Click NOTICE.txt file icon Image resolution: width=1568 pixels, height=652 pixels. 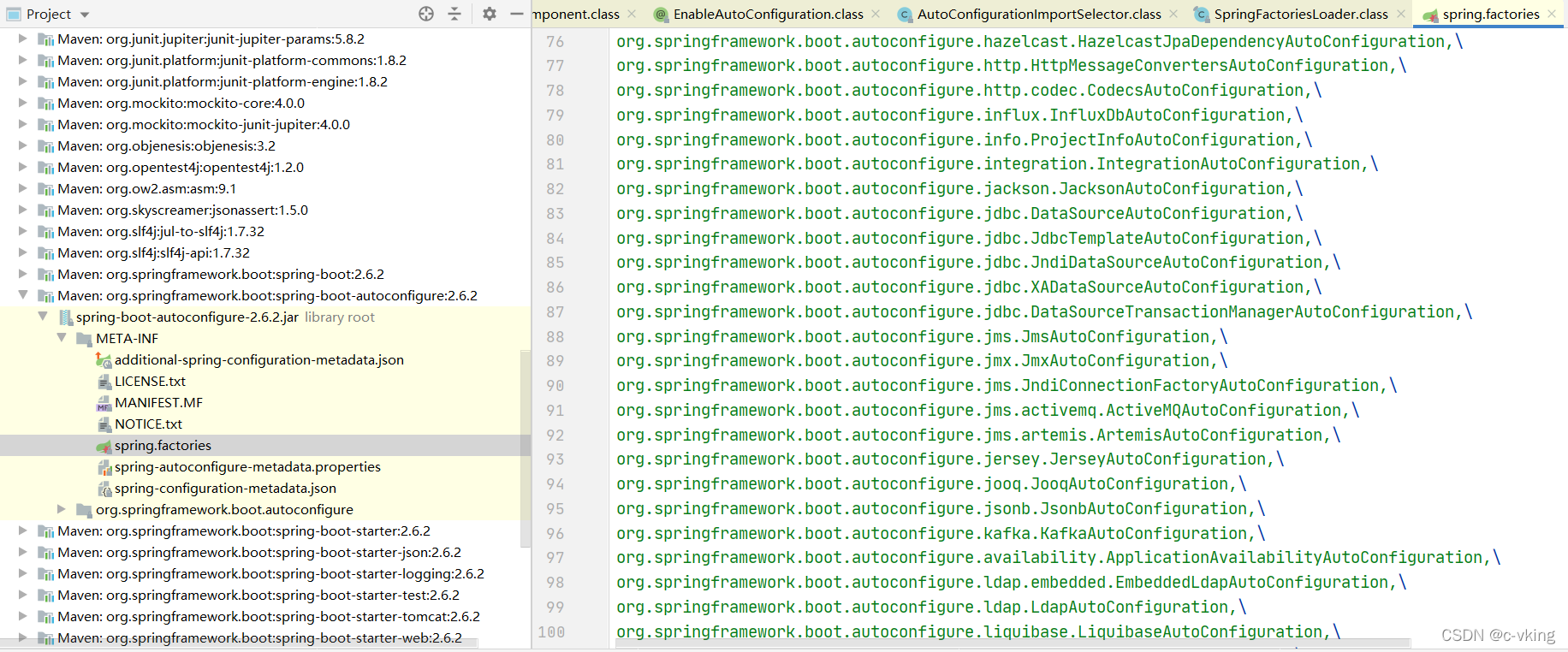point(104,424)
